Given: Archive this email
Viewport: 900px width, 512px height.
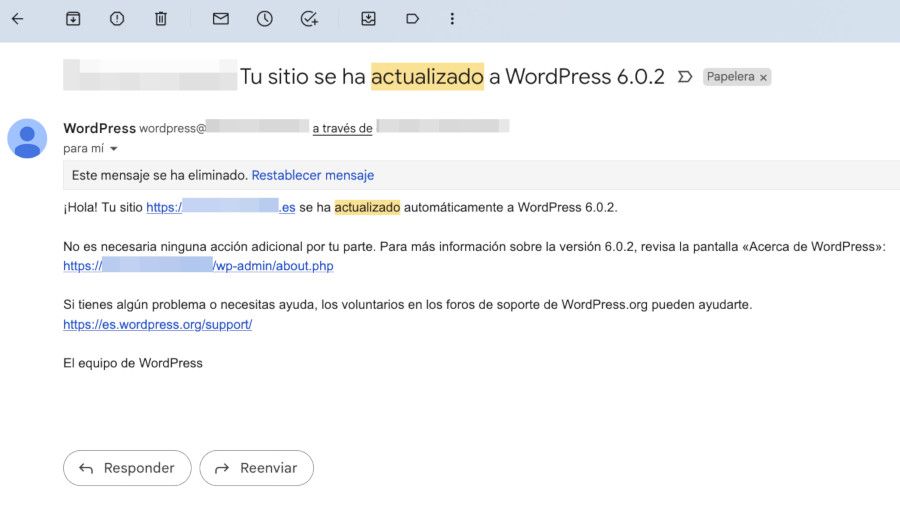Looking at the screenshot, I should coord(73,19).
